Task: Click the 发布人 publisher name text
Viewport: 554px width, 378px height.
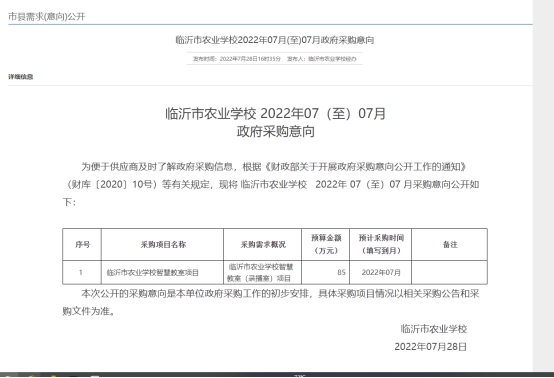Action: coord(322,59)
